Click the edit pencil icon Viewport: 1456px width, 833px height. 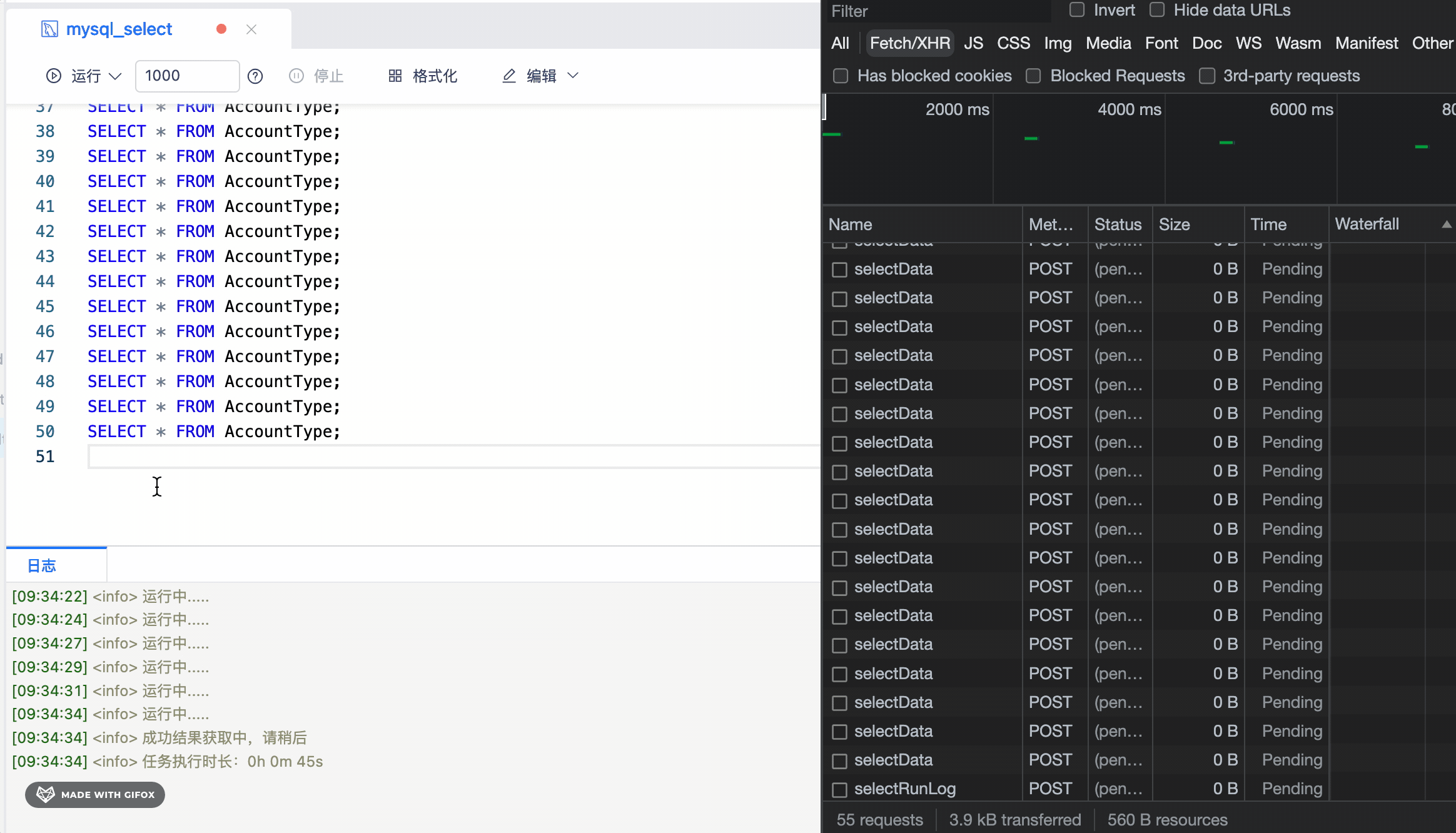(509, 76)
